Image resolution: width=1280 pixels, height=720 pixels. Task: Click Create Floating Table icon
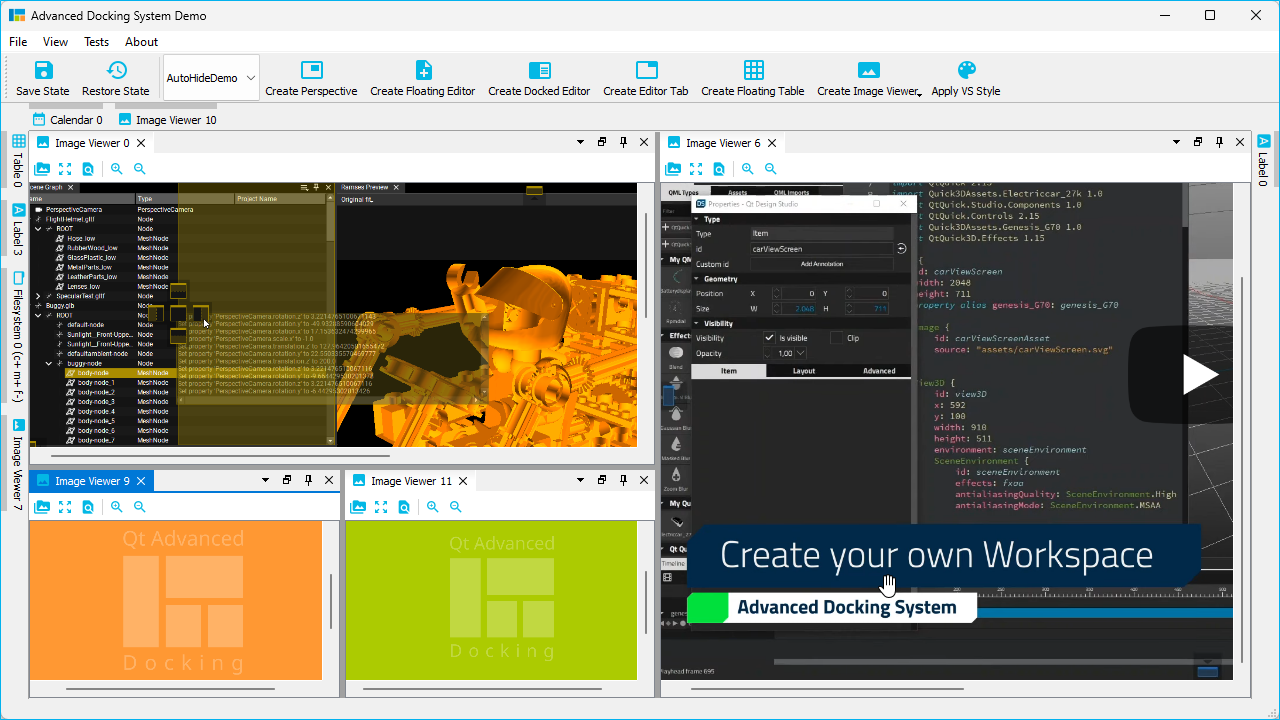pos(753,70)
